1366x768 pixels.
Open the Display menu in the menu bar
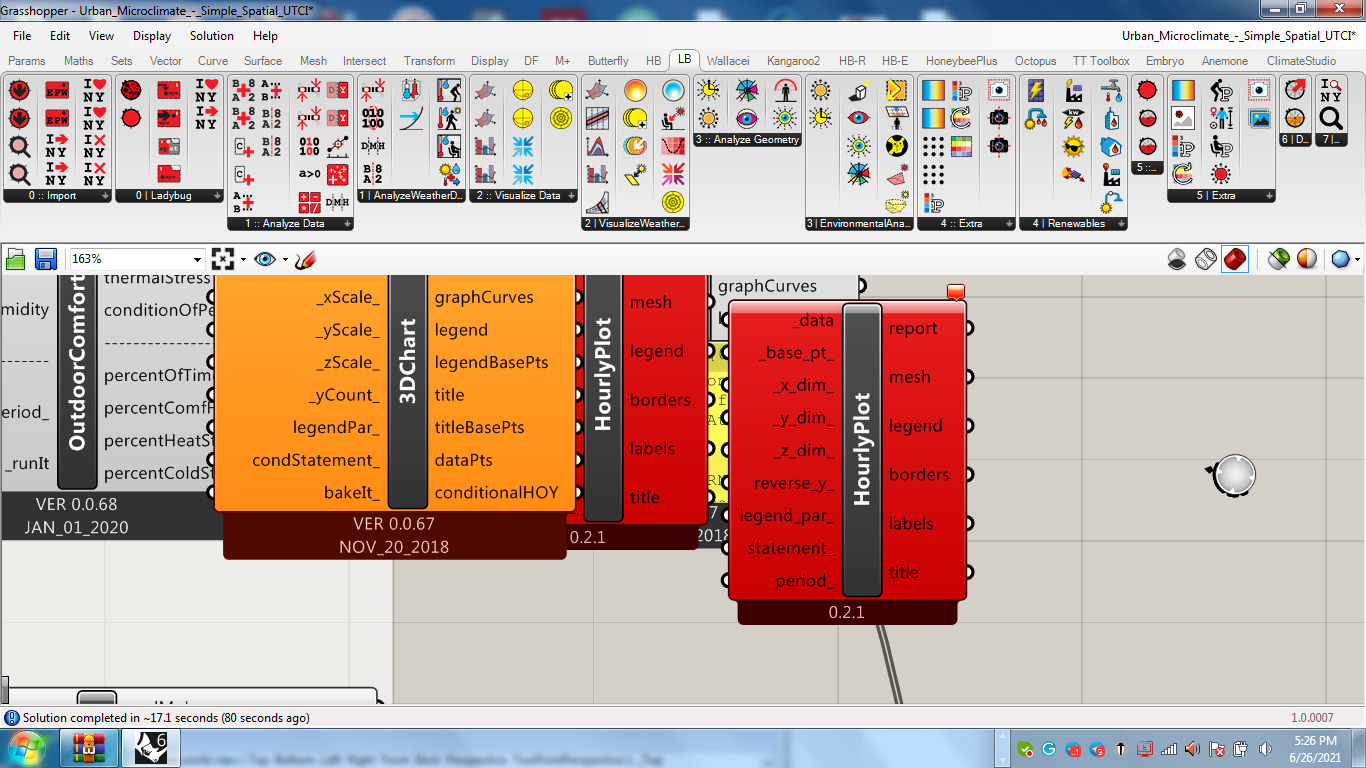click(152, 35)
